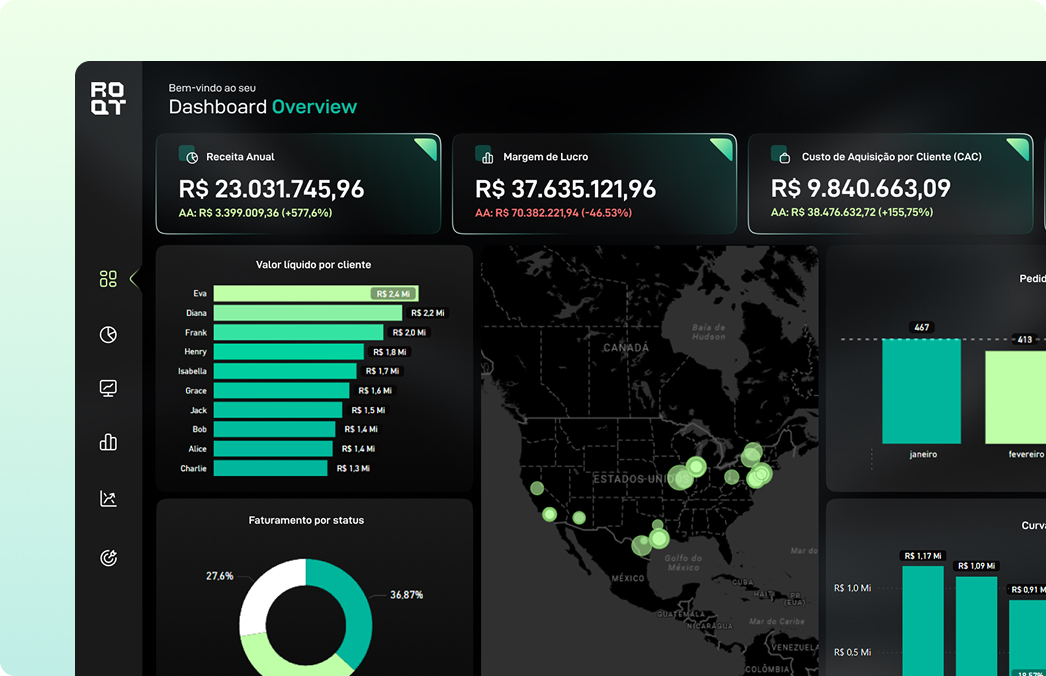Click the '36,87%' donut label
This screenshot has width=1046, height=676.
[406, 595]
